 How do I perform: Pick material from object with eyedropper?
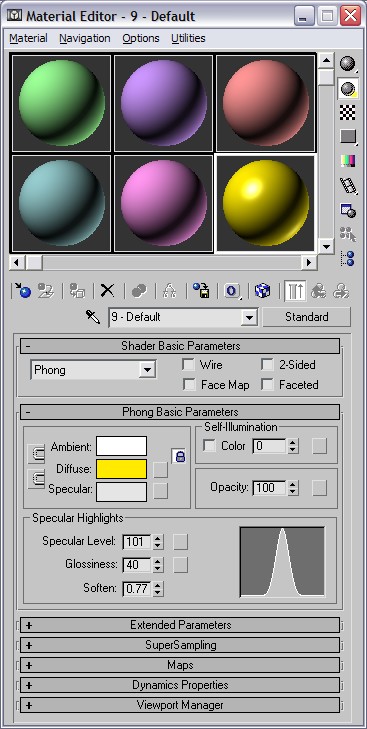click(x=93, y=318)
